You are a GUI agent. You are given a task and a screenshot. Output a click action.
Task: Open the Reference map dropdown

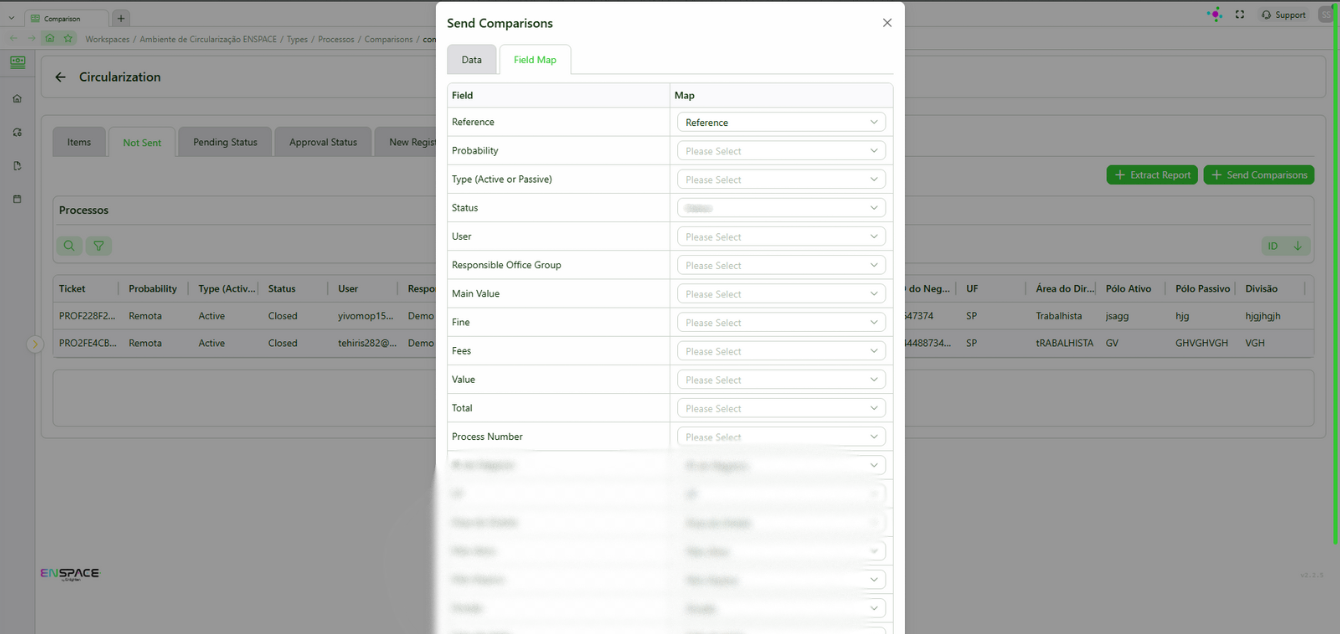(x=781, y=122)
